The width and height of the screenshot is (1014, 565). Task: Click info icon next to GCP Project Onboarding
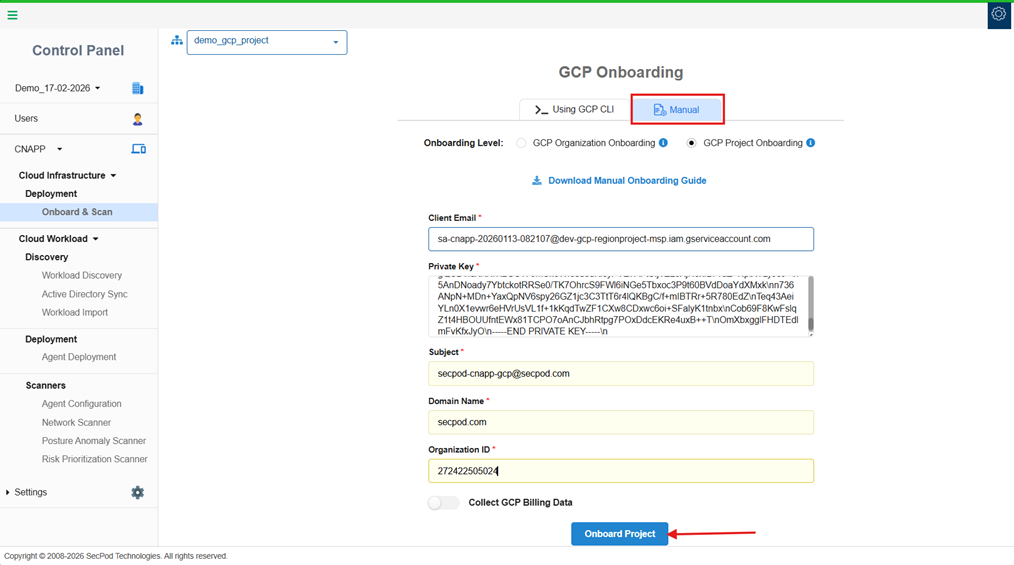810,143
